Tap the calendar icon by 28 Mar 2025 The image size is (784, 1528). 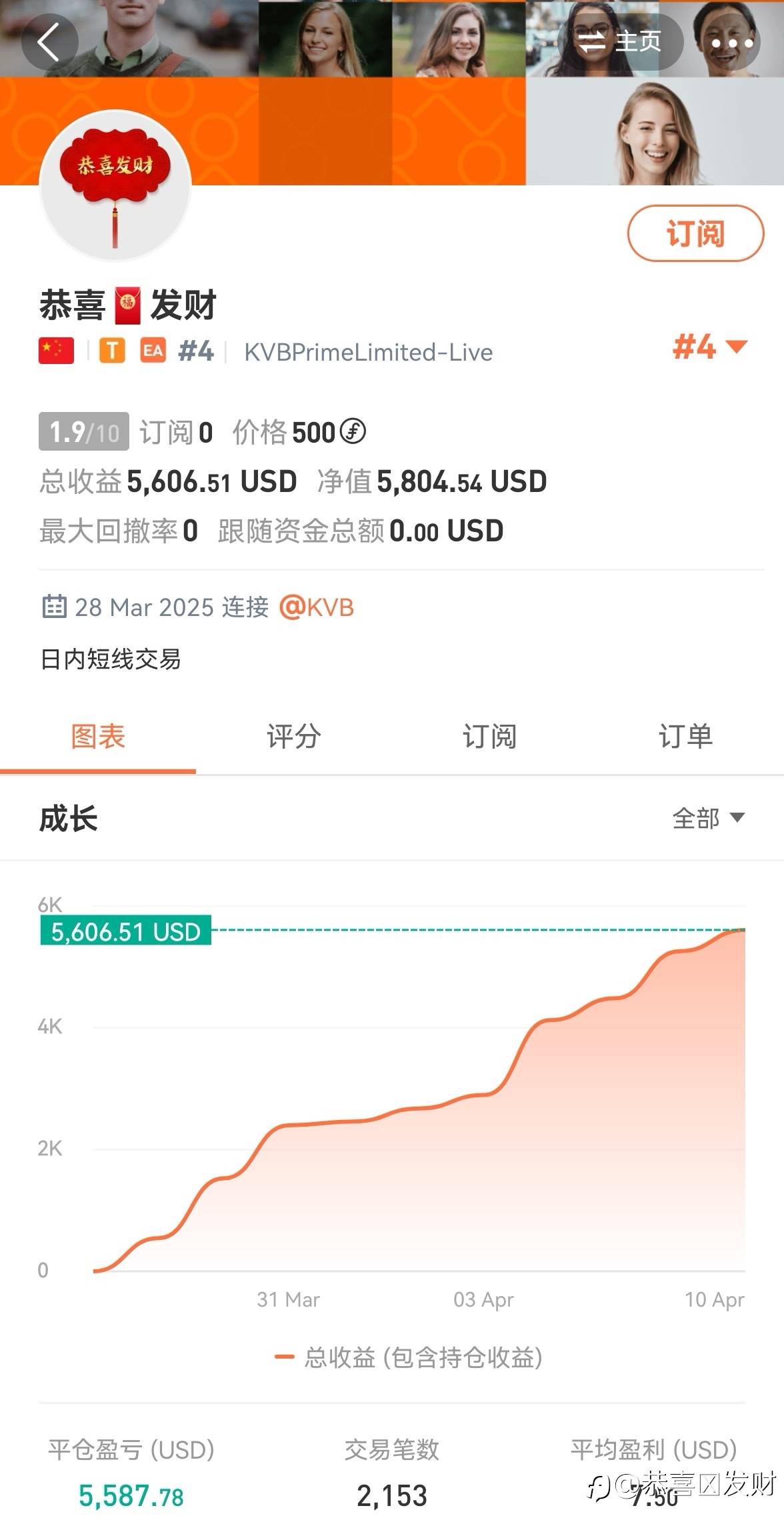(x=54, y=607)
